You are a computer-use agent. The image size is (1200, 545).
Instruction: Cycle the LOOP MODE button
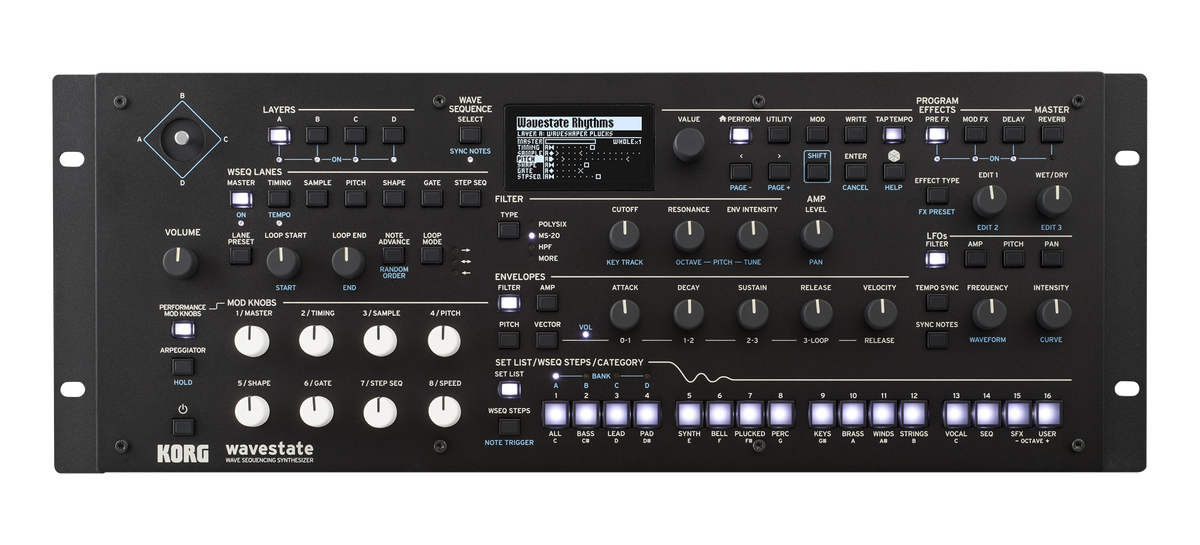coord(431,255)
